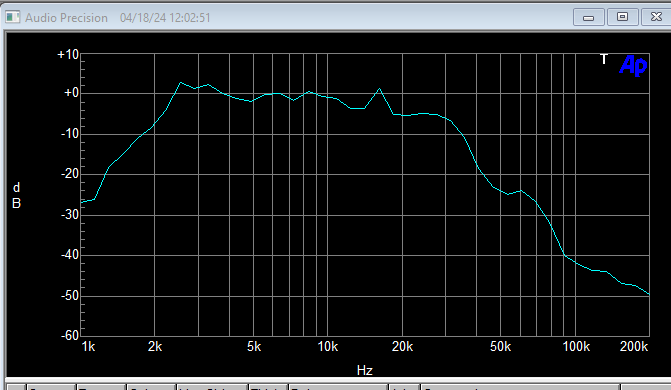Screen dimensions: 671x390
Task: Click the -30 label on vertical axis
Action: (70, 214)
